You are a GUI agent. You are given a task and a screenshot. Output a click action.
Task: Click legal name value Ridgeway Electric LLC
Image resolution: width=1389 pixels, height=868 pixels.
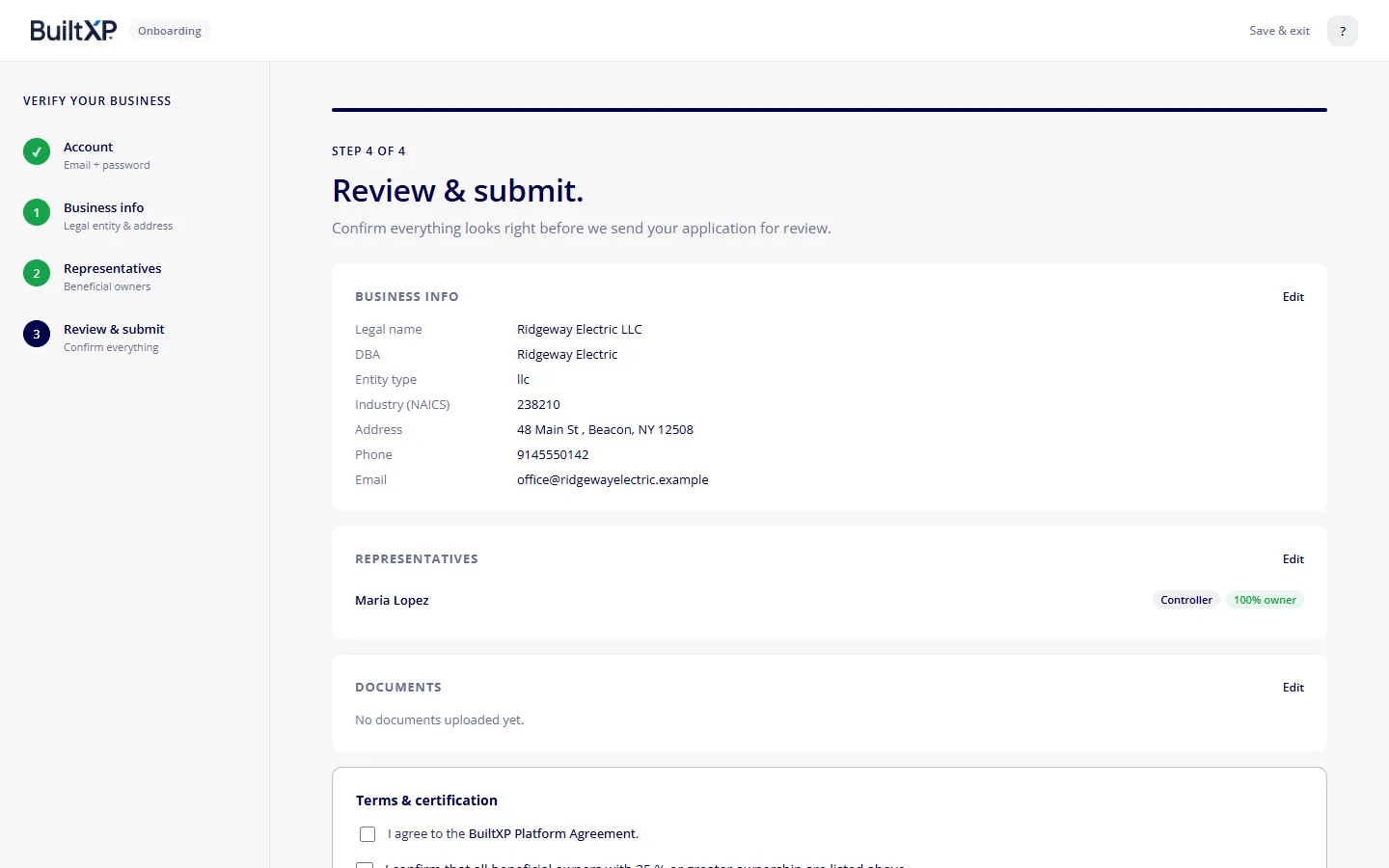[580, 330]
